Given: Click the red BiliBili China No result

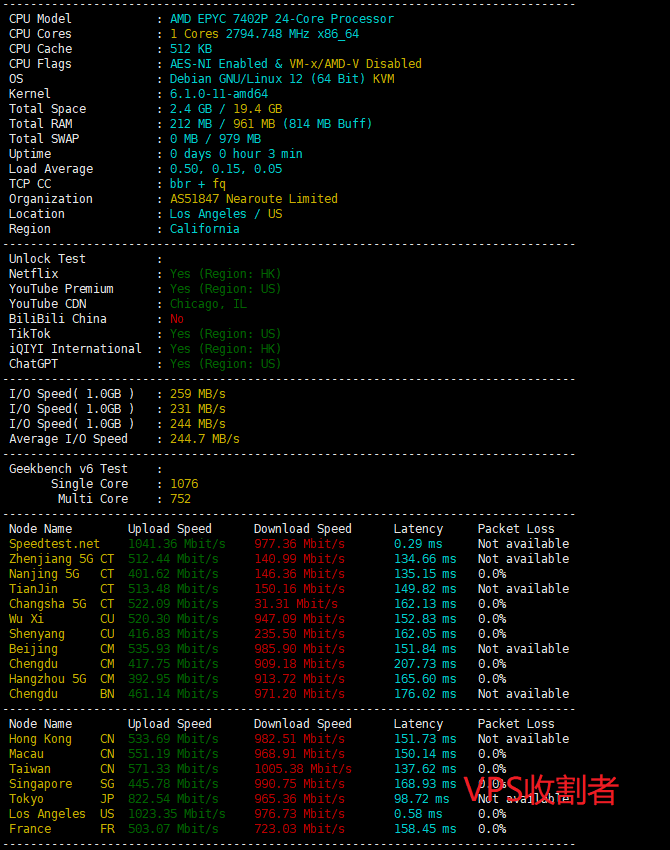Looking at the screenshot, I should click(x=177, y=319).
